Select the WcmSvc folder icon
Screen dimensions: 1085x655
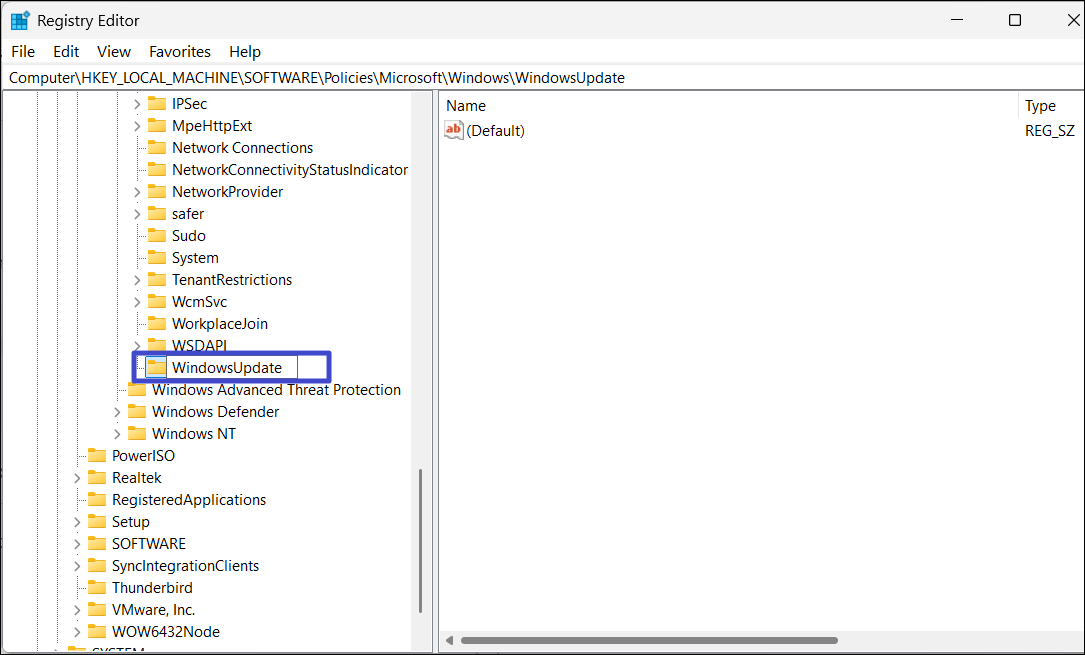click(x=157, y=302)
